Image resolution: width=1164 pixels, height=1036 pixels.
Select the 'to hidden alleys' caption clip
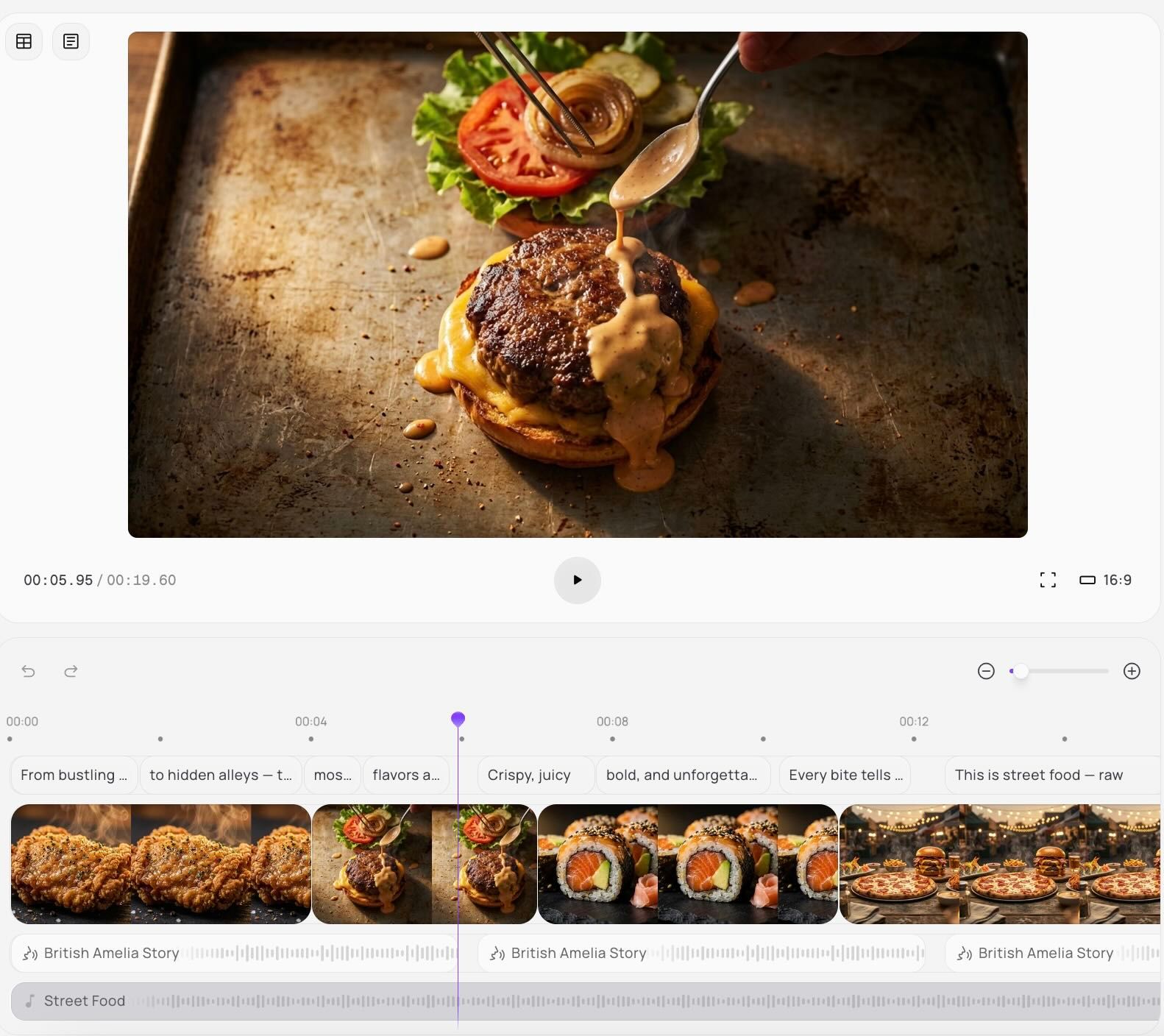(x=220, y=775)
